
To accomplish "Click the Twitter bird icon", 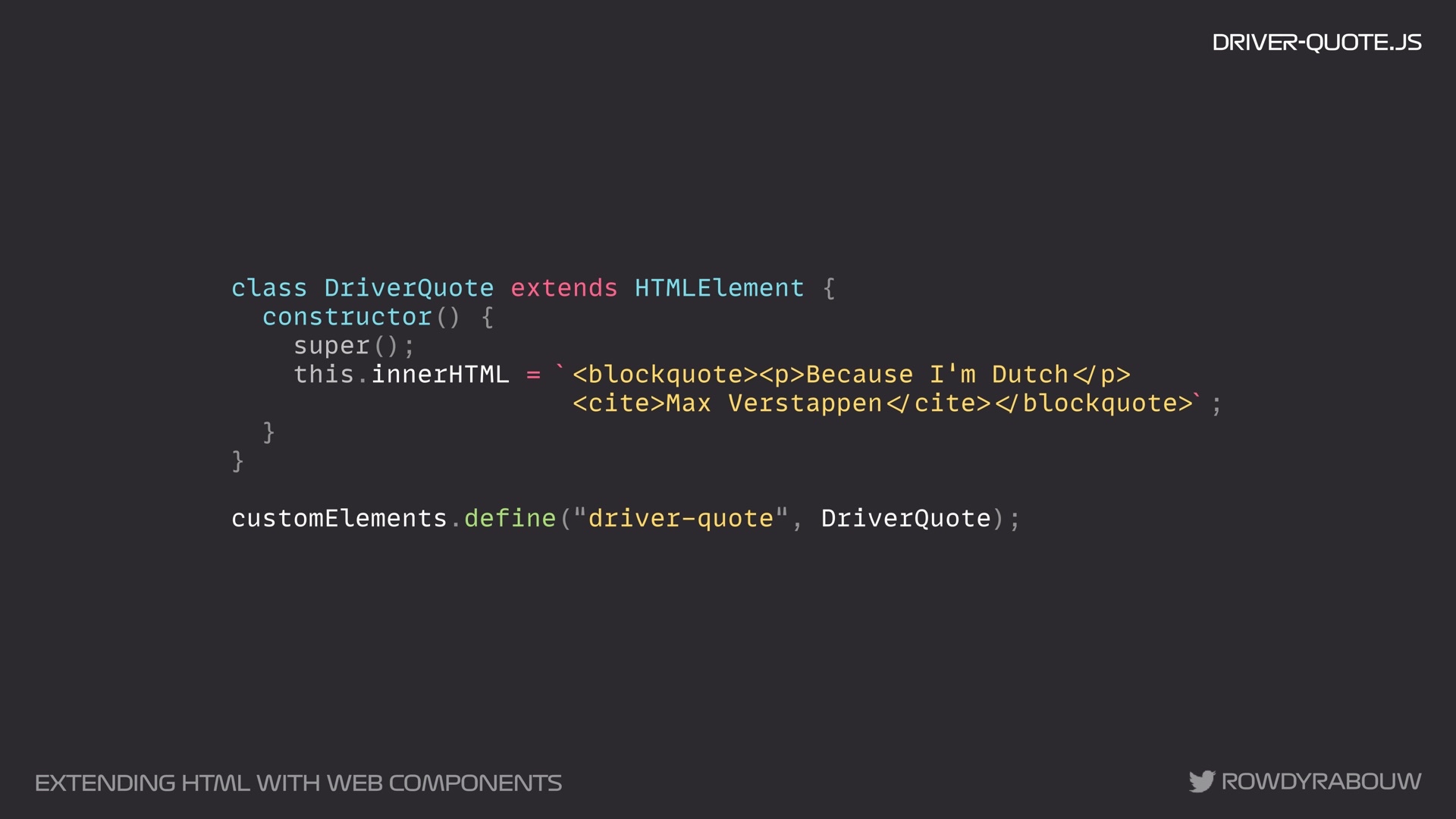I will 1202,781.
